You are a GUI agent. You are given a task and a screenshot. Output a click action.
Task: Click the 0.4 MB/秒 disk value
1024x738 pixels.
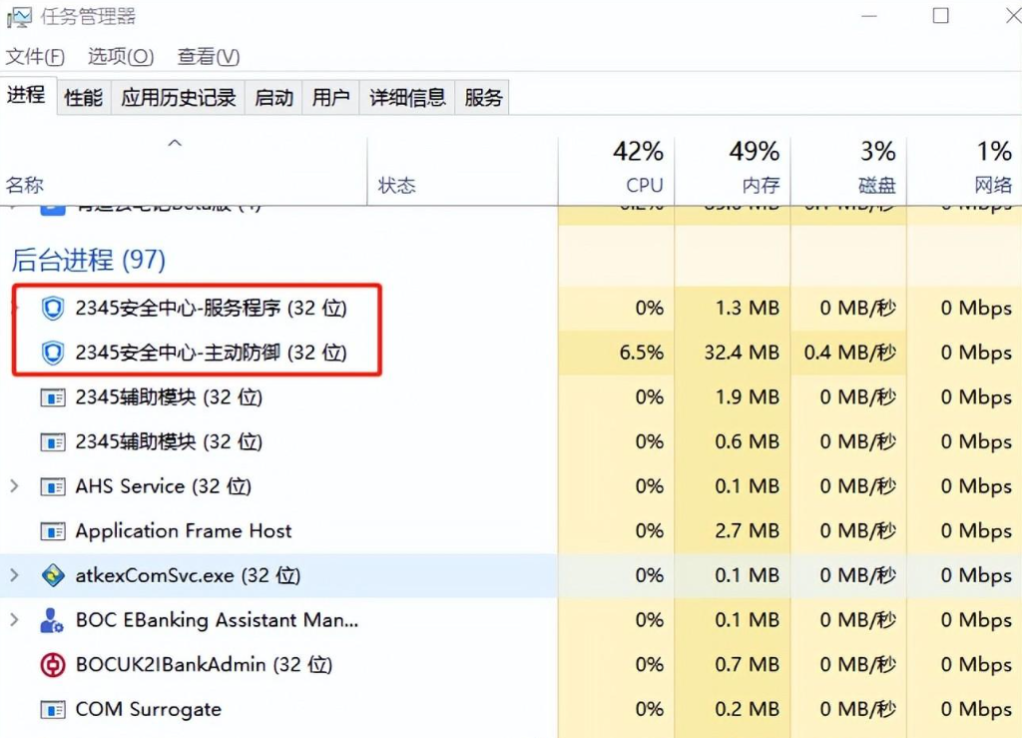click(x=850, y=353)
